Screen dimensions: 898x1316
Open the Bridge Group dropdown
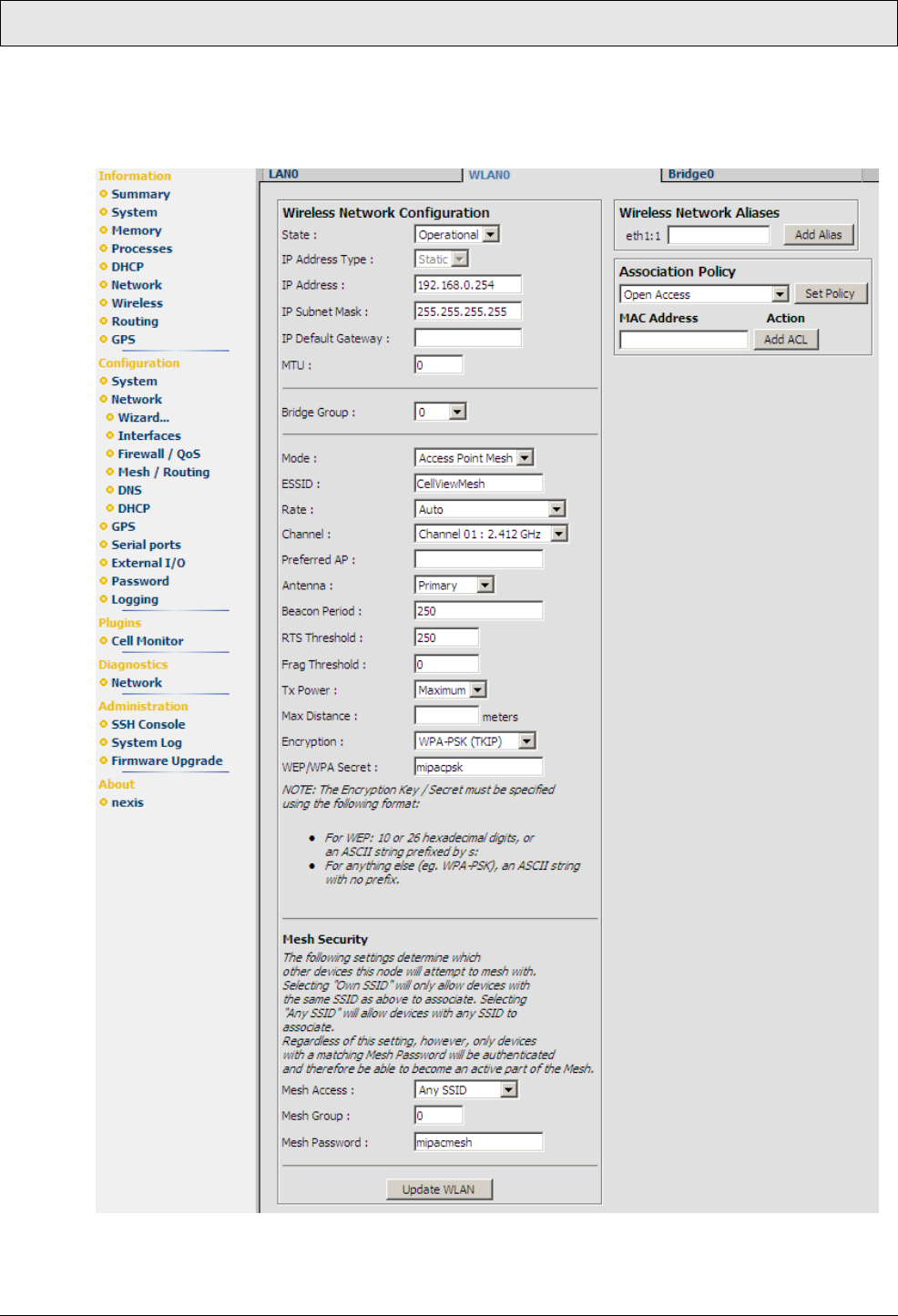(441, 412)
